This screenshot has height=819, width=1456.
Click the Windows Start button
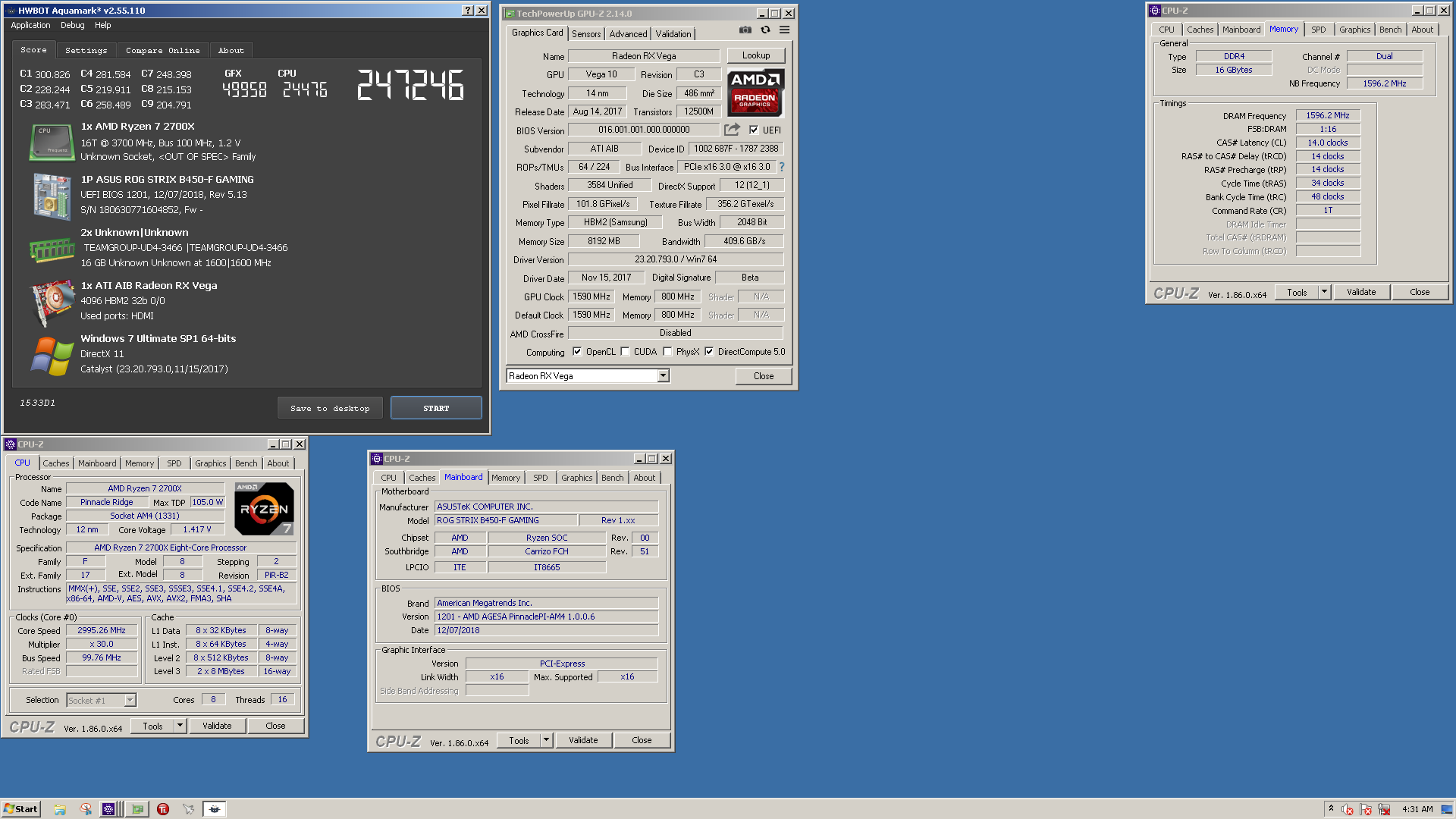21,809
